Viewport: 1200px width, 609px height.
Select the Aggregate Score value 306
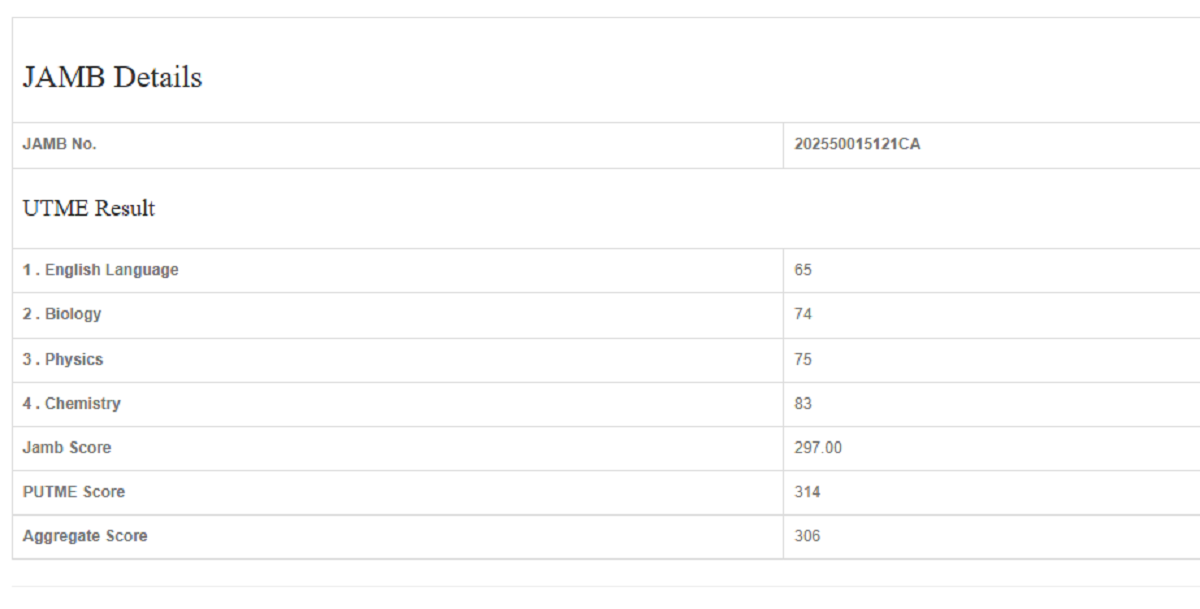coord(807,536)
